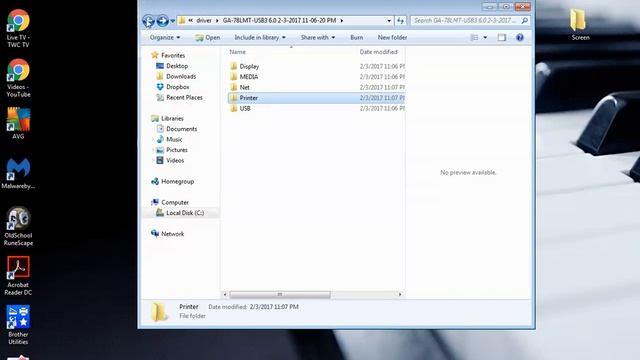Click the Live TV - TWC TV desktop shortcut

click(x=18, y=29)
